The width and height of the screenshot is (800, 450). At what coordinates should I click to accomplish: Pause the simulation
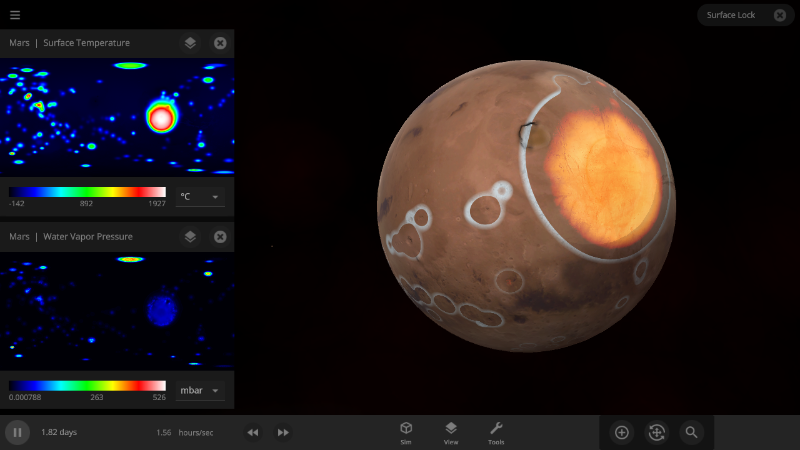click(x=17, y=433)
